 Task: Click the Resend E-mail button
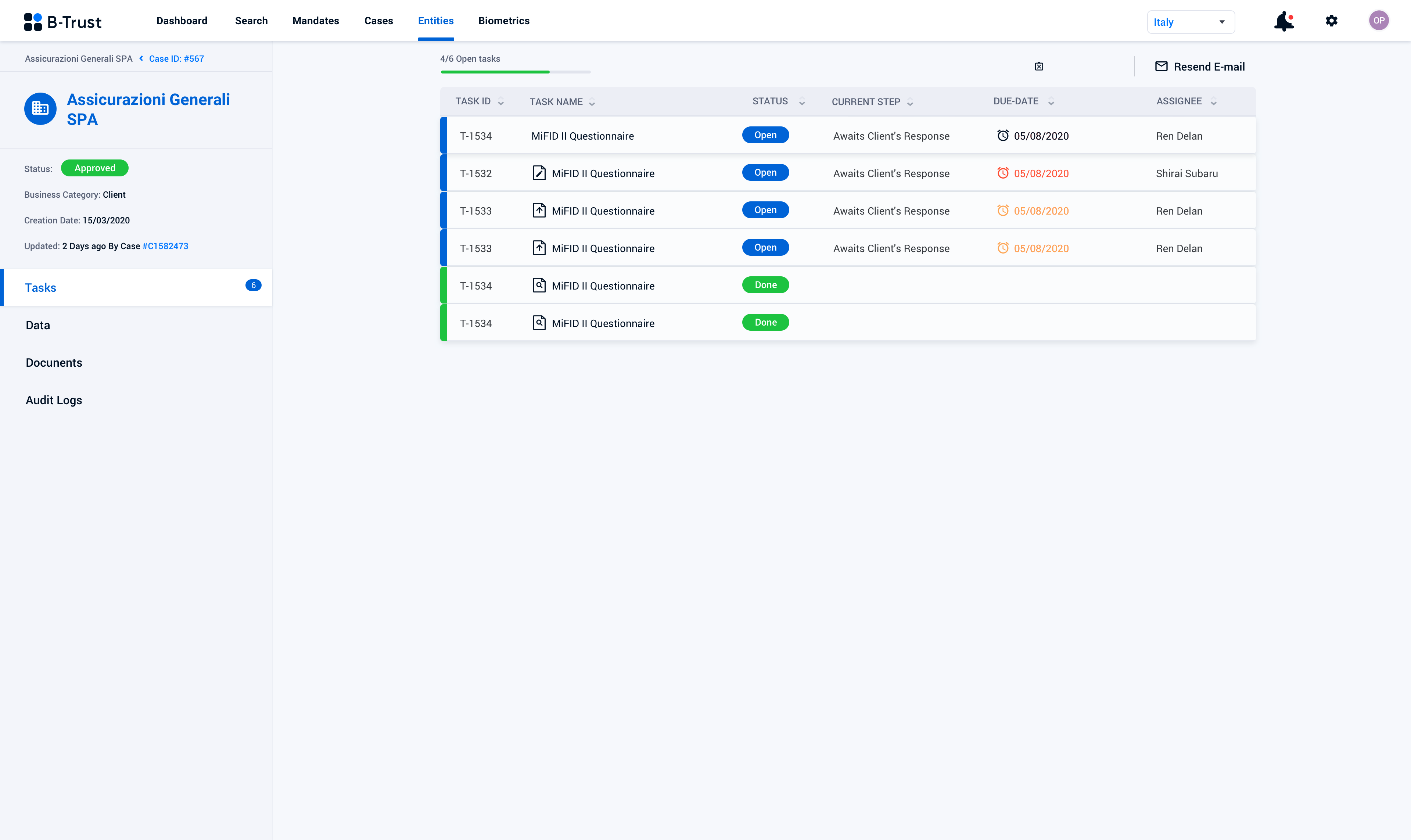click(x=1199, y=66)
